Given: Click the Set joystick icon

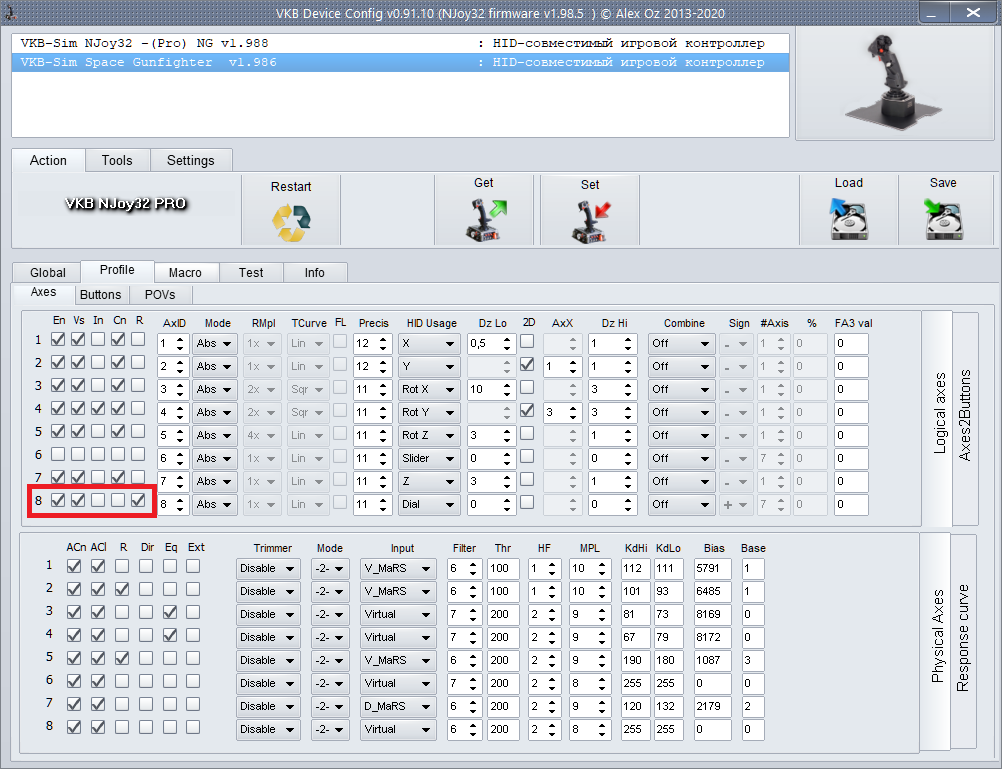Looking at the screenshot, I should coord(590,221).
